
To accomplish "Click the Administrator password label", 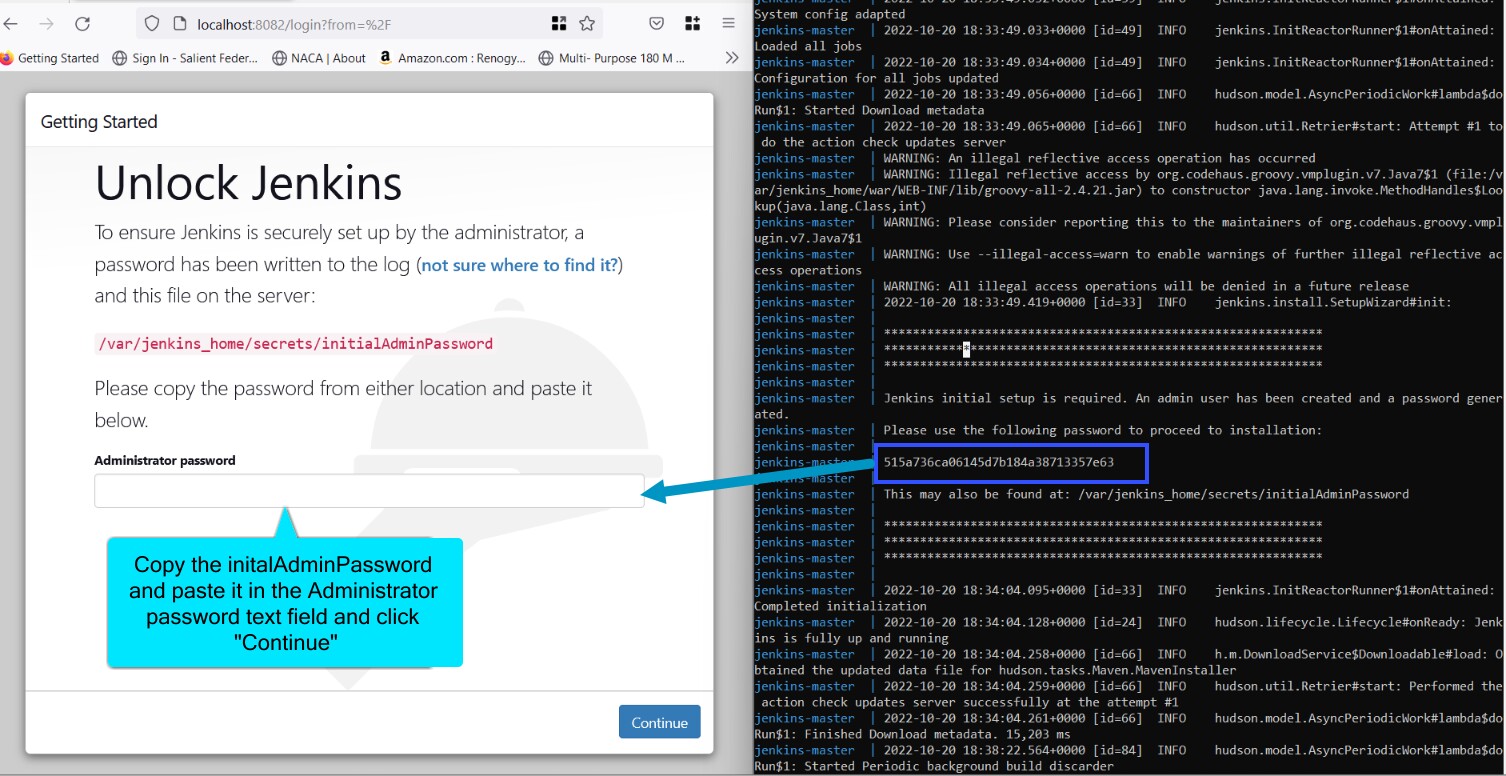I will 165,461.
